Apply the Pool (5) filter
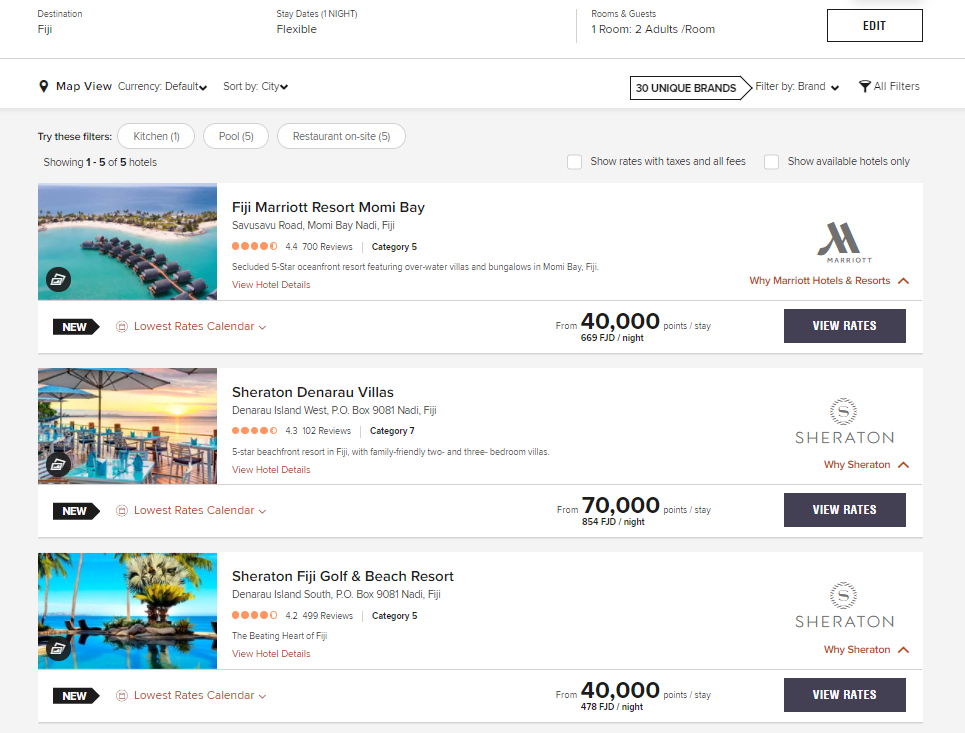965x733 pixels. tap(235, 135)
